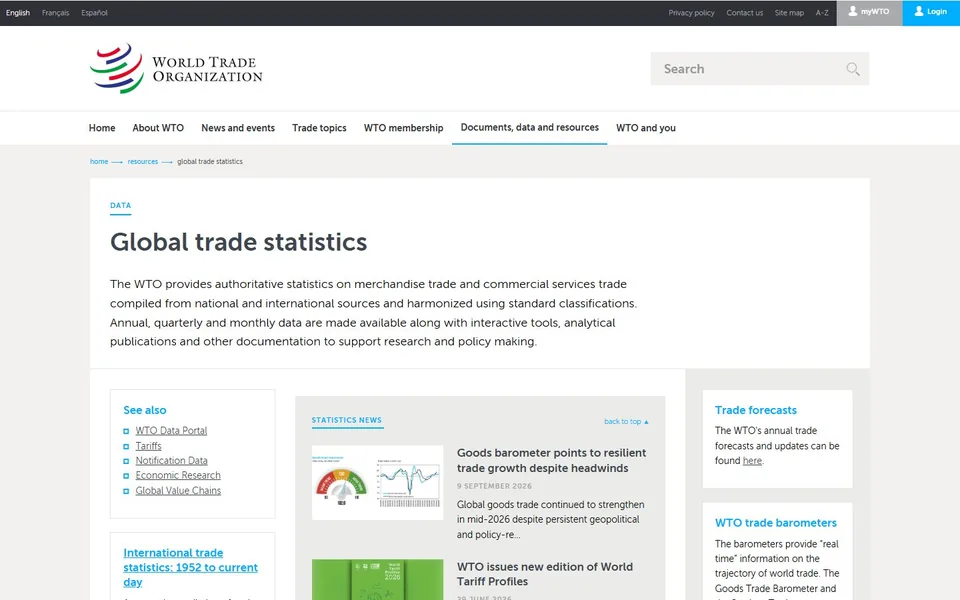The image size is (960, 600).
Task: Open the WTO membership menu
Action: tap(403, 128)
